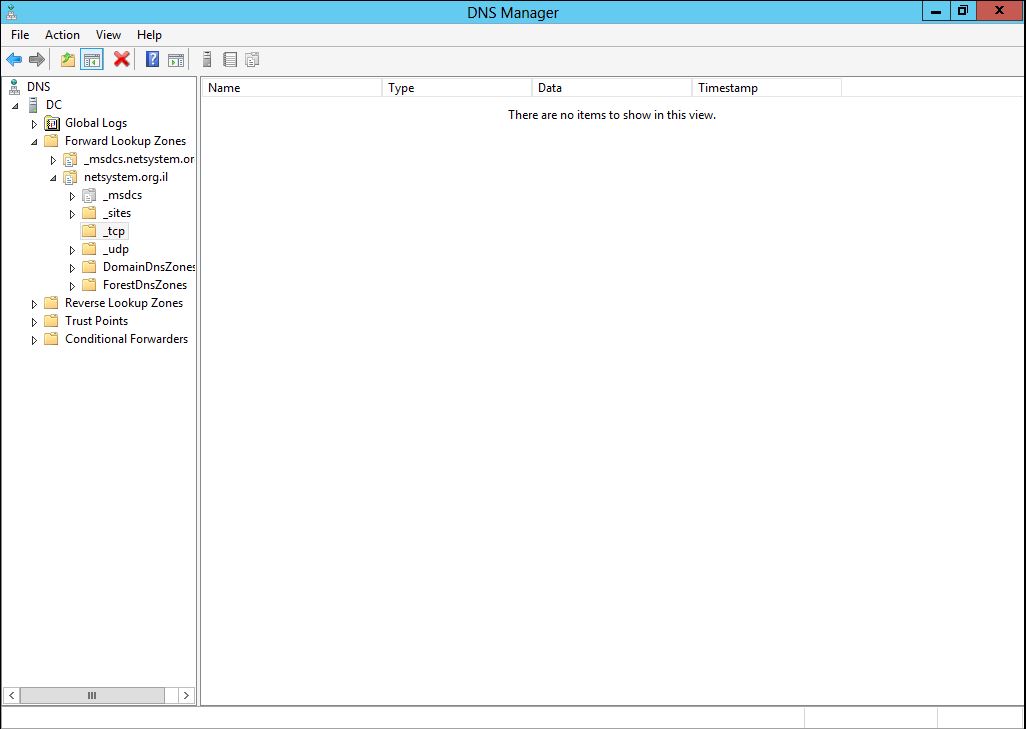Viewport: 1026px width, 729px height.
Task: Go up one level in tree
Action: (67, 60)
